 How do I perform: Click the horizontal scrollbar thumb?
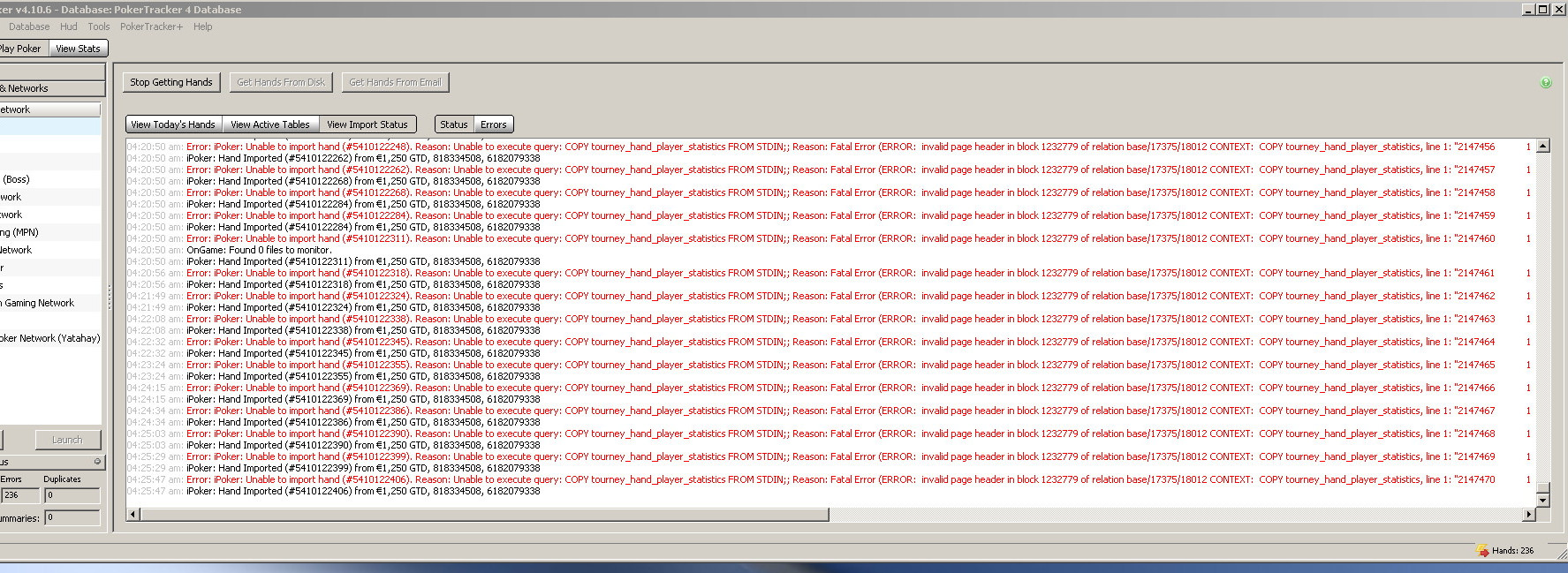[x=484, y=514]
